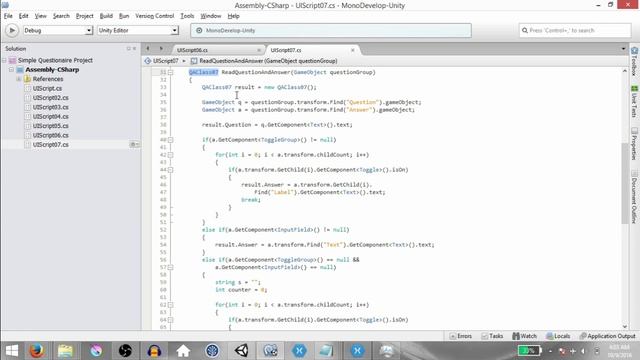Open the document tab list dropdown arrow
The width and height of the screenshot is (640, 360).
[x=623, y=49]
